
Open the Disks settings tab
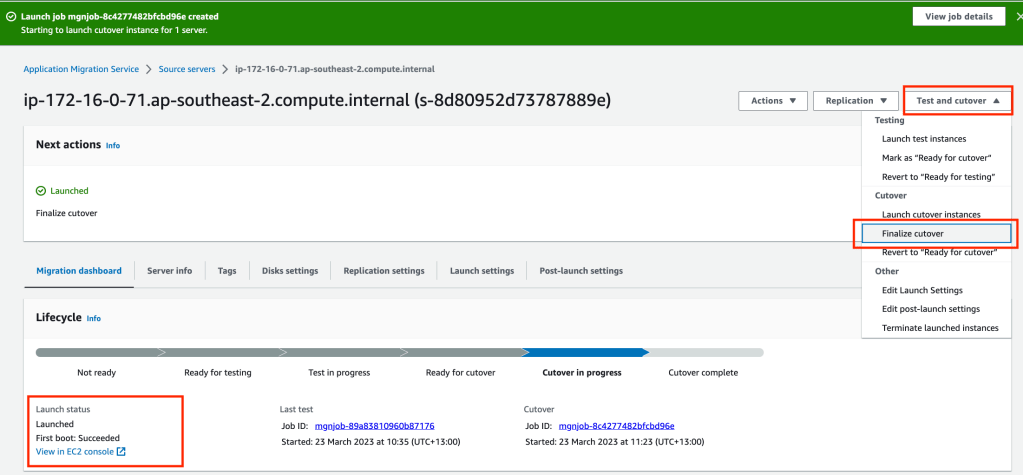(x=289, y=271)
